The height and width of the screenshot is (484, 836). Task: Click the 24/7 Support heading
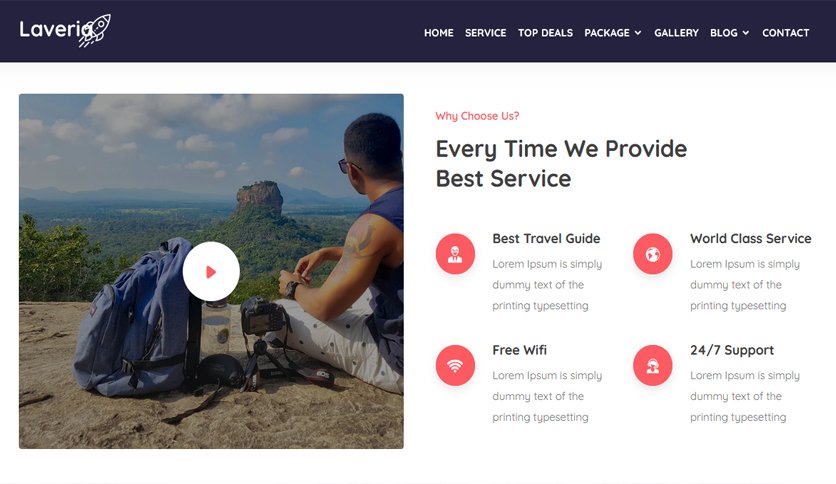[732, 350]
